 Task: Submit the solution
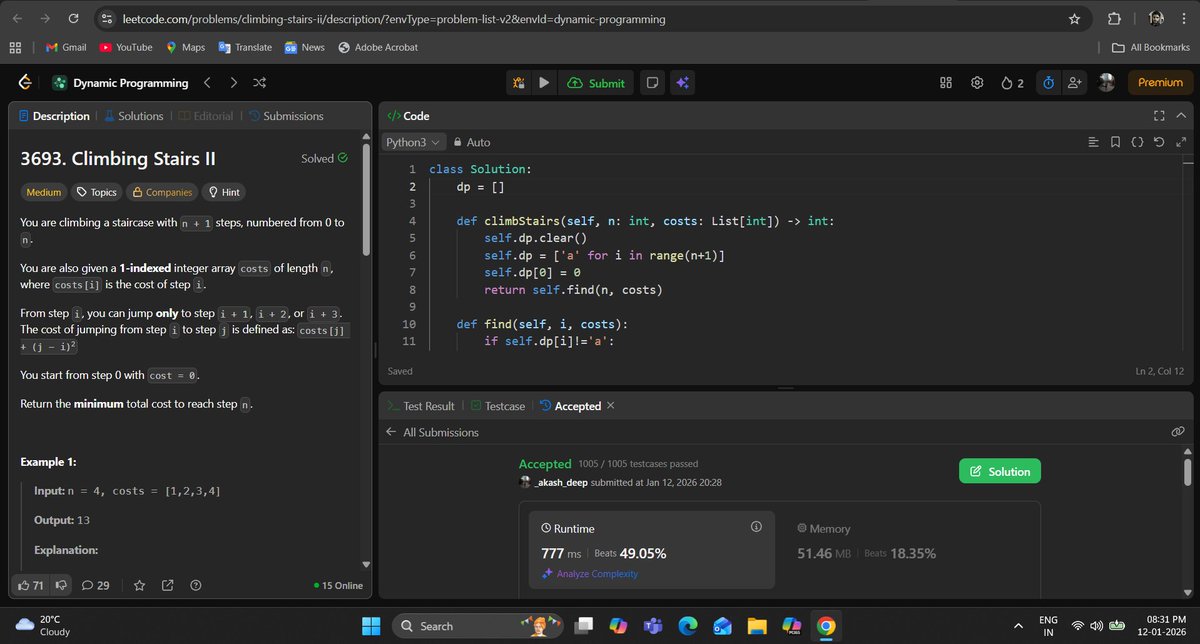coord(596,83)
